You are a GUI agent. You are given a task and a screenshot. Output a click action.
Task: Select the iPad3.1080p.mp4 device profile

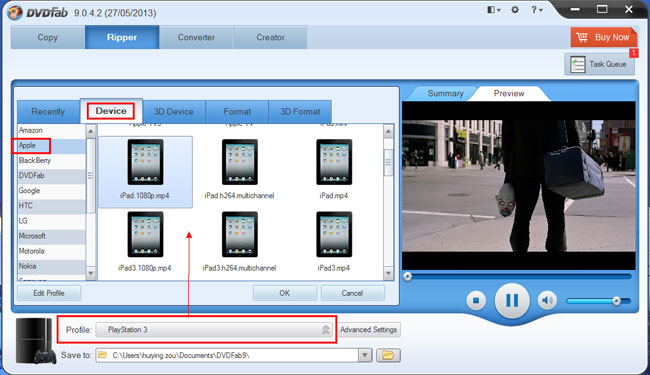[x=145, y=242]
